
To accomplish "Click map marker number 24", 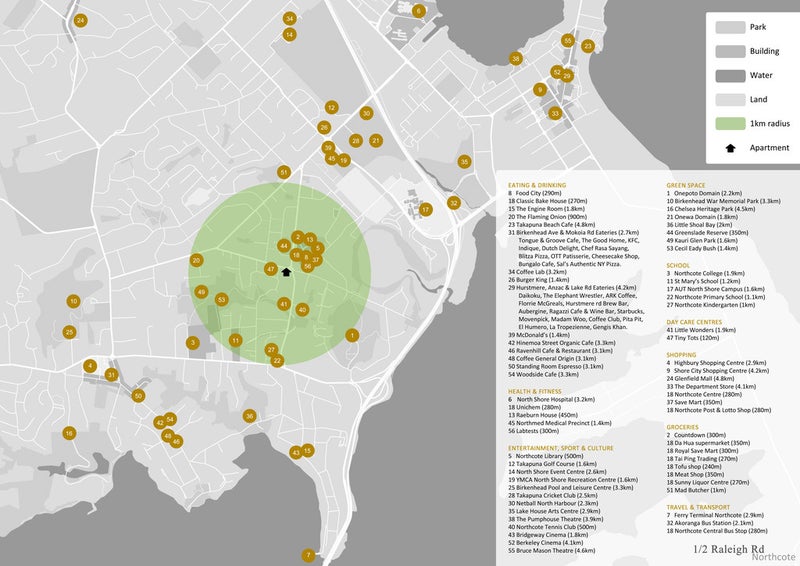I will [x=80, y=20].
